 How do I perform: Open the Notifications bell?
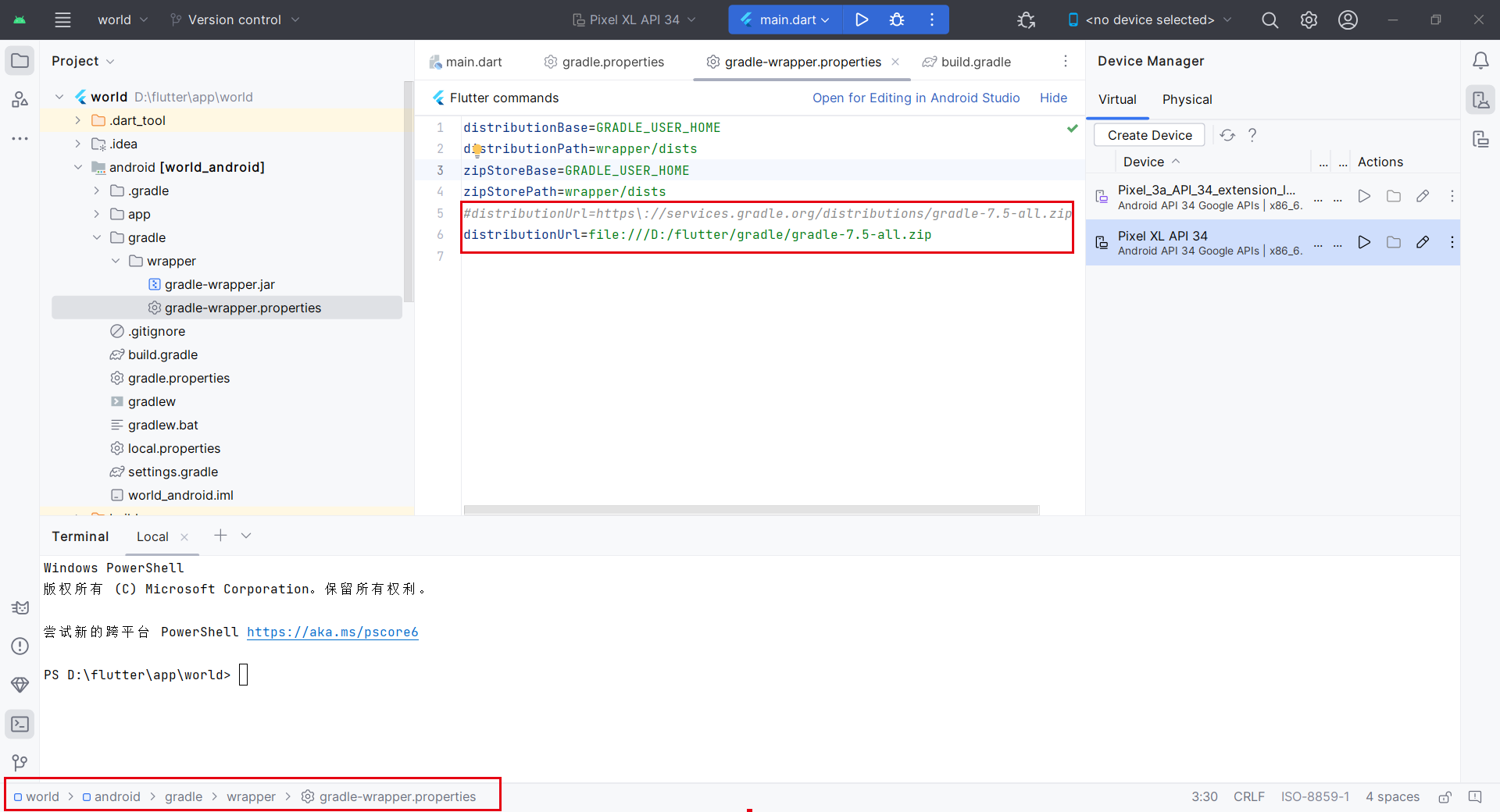1480,61
